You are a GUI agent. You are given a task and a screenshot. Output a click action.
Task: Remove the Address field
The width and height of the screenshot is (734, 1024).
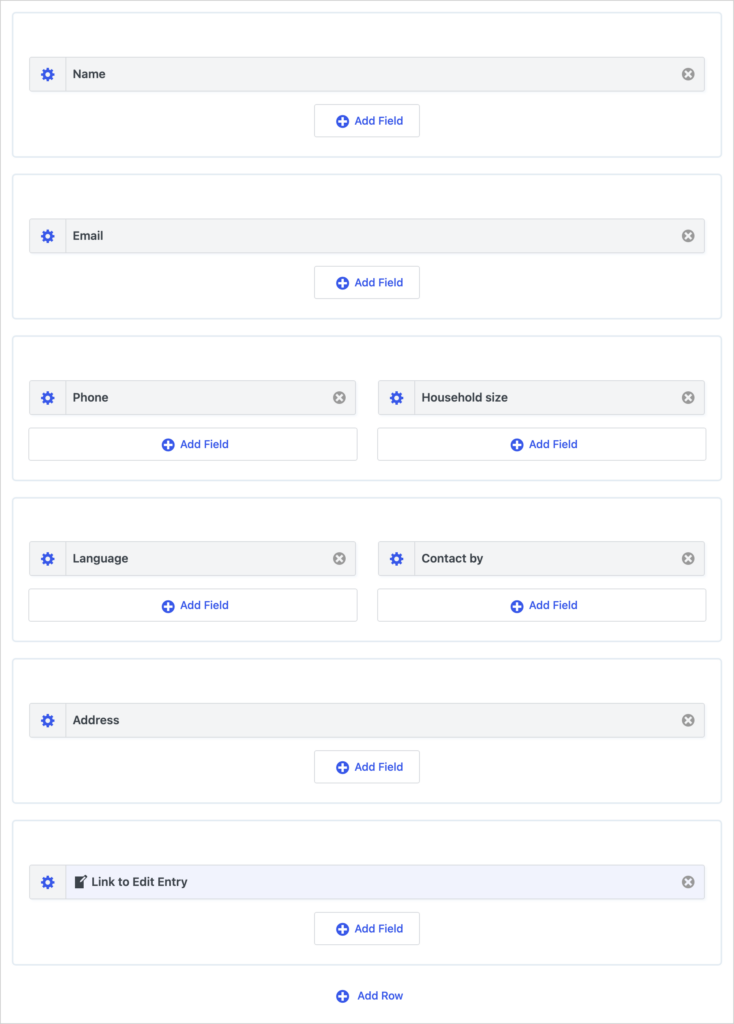[688, 720]
